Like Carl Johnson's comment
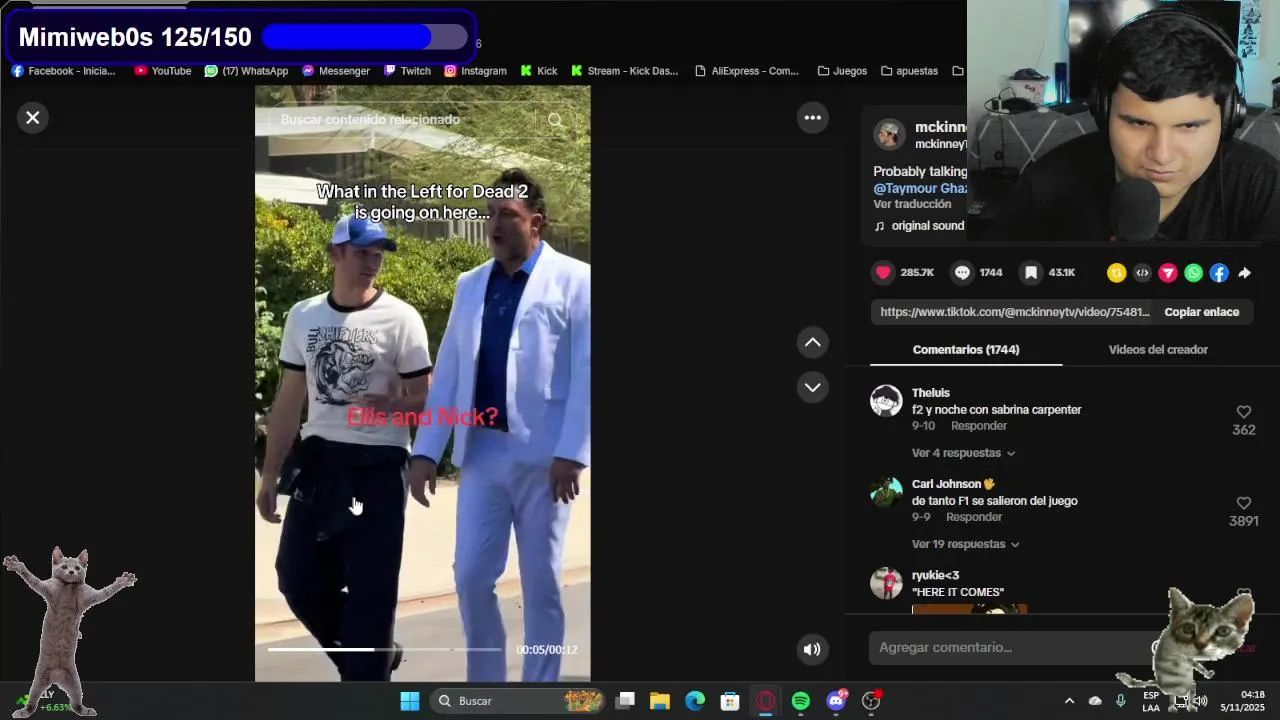The height and width of the screenshot is (720, 1280). pos(1244,503)
